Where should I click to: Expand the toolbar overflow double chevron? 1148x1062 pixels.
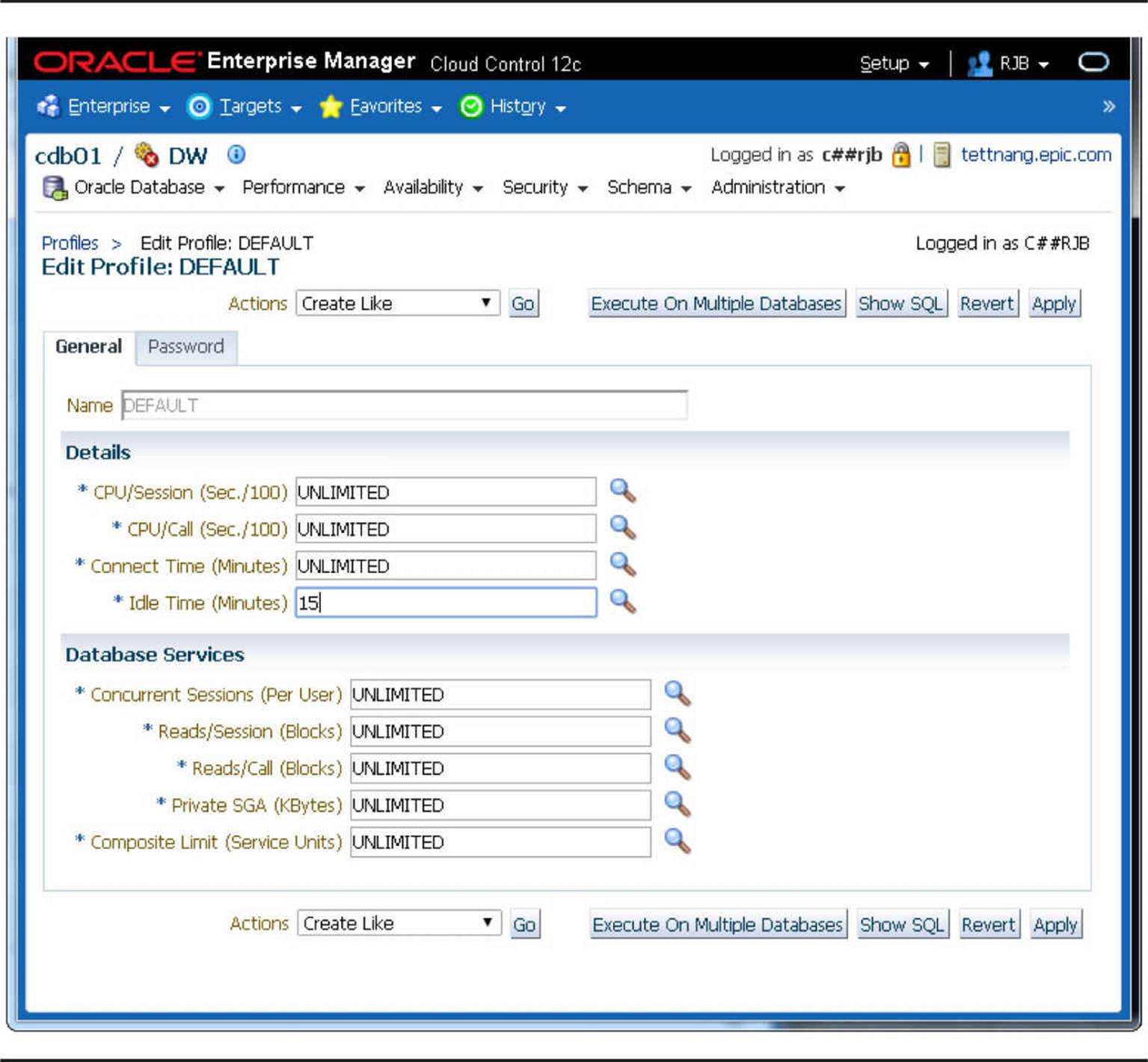point(1108,106)
